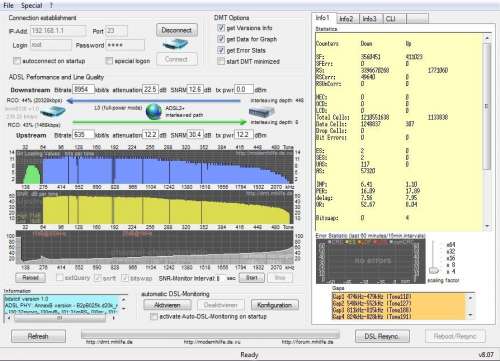Switch to the Info2 tab

[x=346, y=19]
